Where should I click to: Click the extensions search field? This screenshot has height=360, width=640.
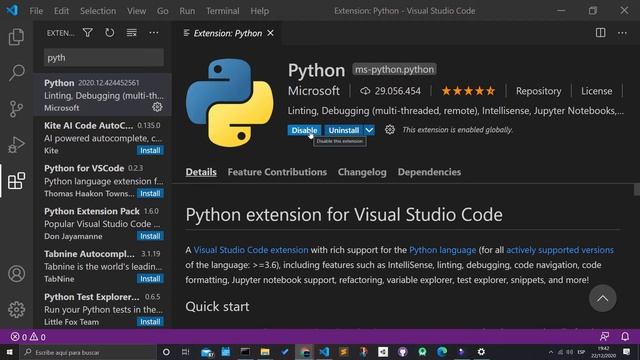104,58
